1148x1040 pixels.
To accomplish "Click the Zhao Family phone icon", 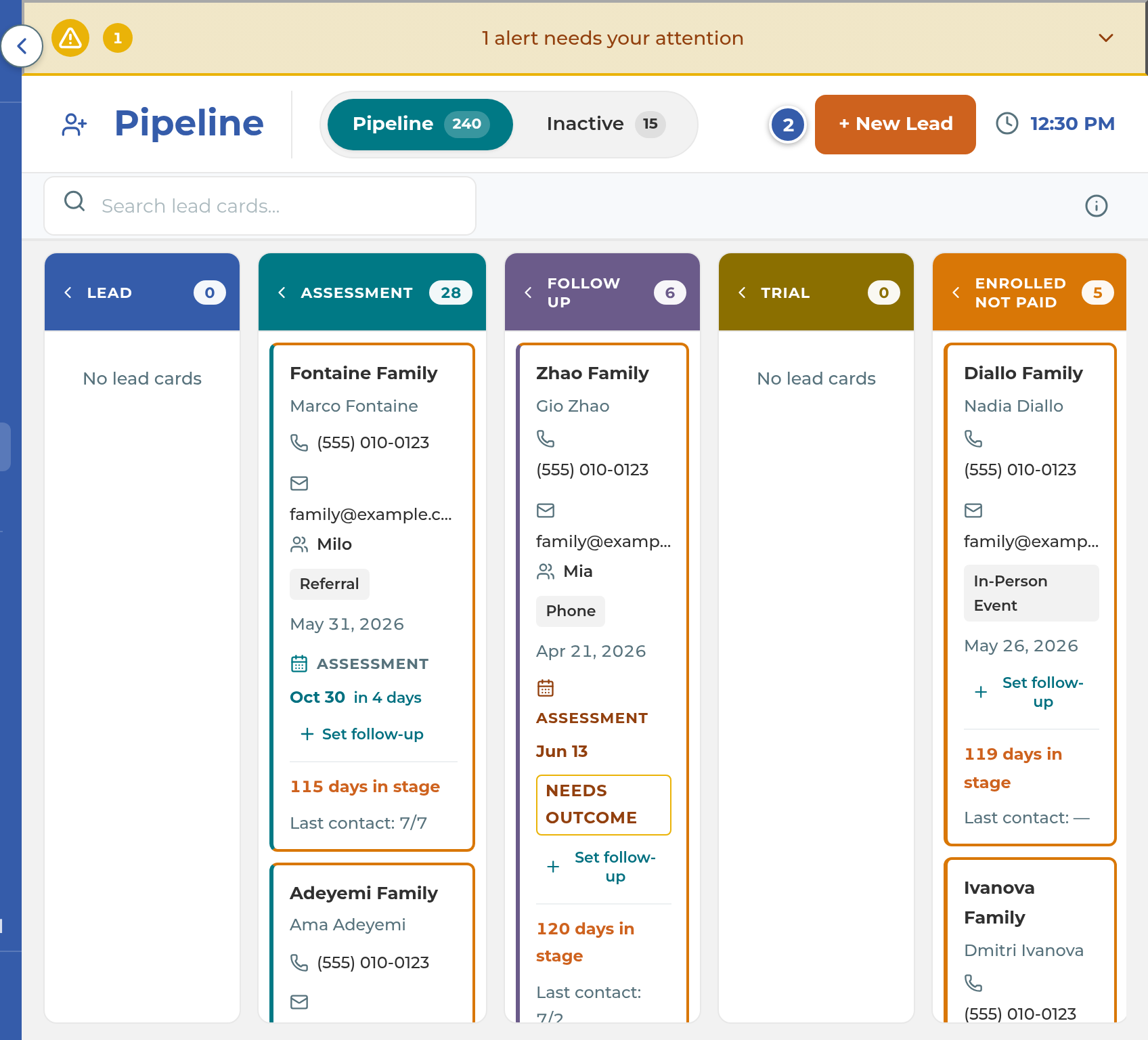I will tap(546, 439).
